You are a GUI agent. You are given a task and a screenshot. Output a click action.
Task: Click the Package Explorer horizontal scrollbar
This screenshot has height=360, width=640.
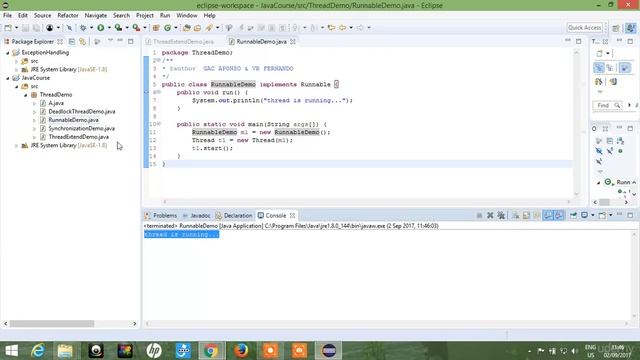click(52, 324)
